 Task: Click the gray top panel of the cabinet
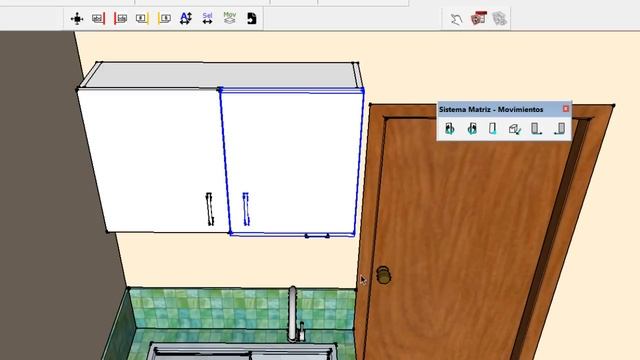coord(220,75)
